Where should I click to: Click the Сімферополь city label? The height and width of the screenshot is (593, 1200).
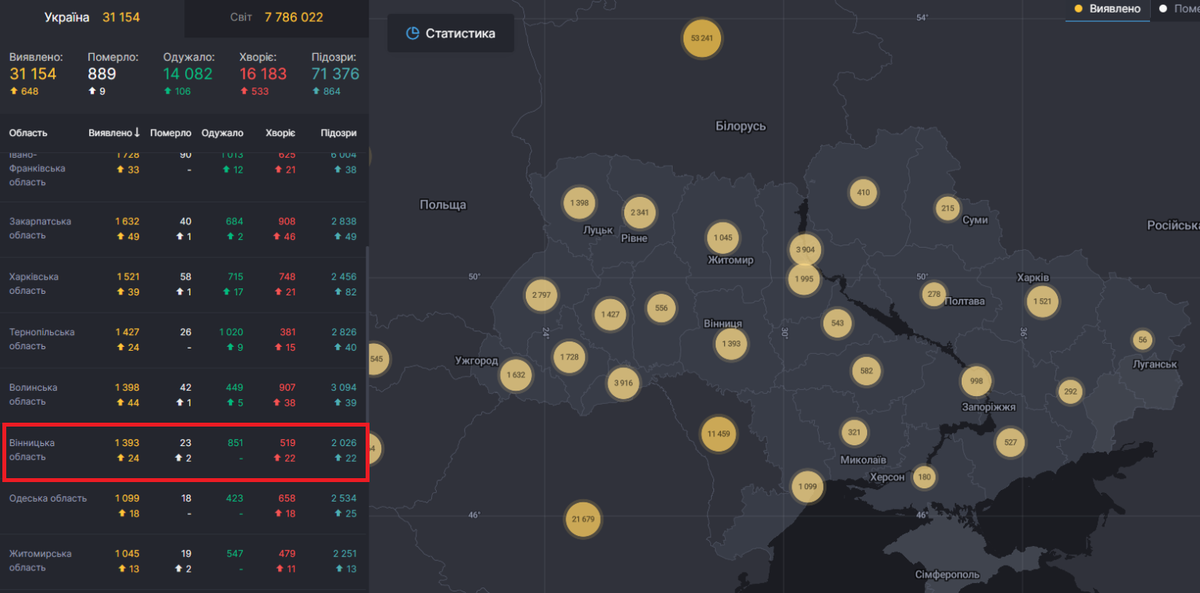point(948,575)
